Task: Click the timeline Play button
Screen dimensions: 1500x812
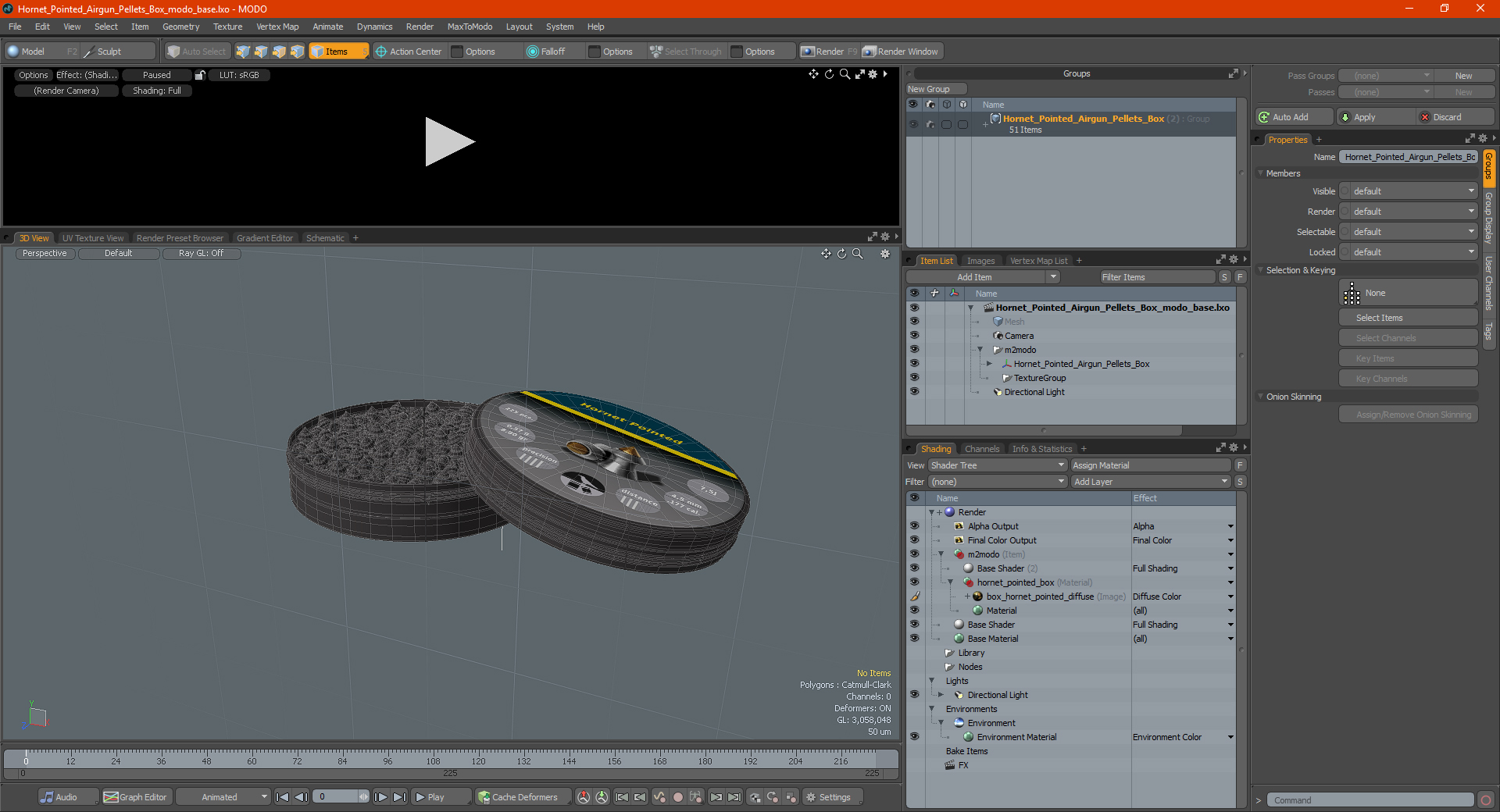Action: (441, 797)
